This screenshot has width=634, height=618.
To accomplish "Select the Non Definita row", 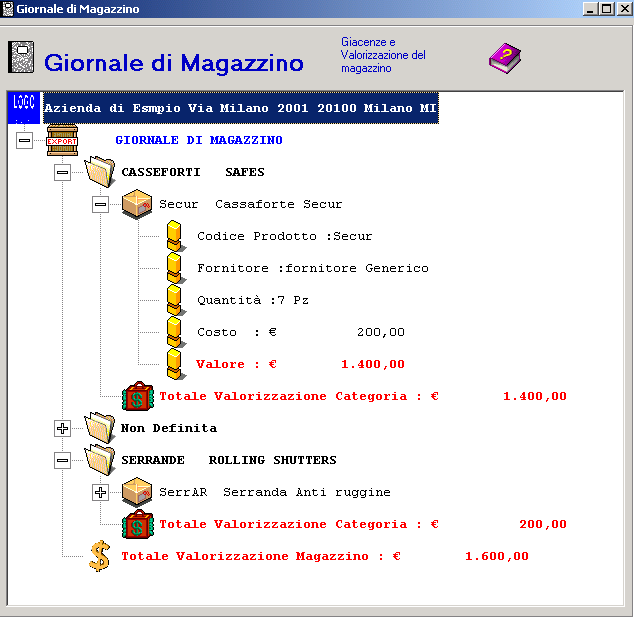I will pyautogui.click(x=169, y=428).
